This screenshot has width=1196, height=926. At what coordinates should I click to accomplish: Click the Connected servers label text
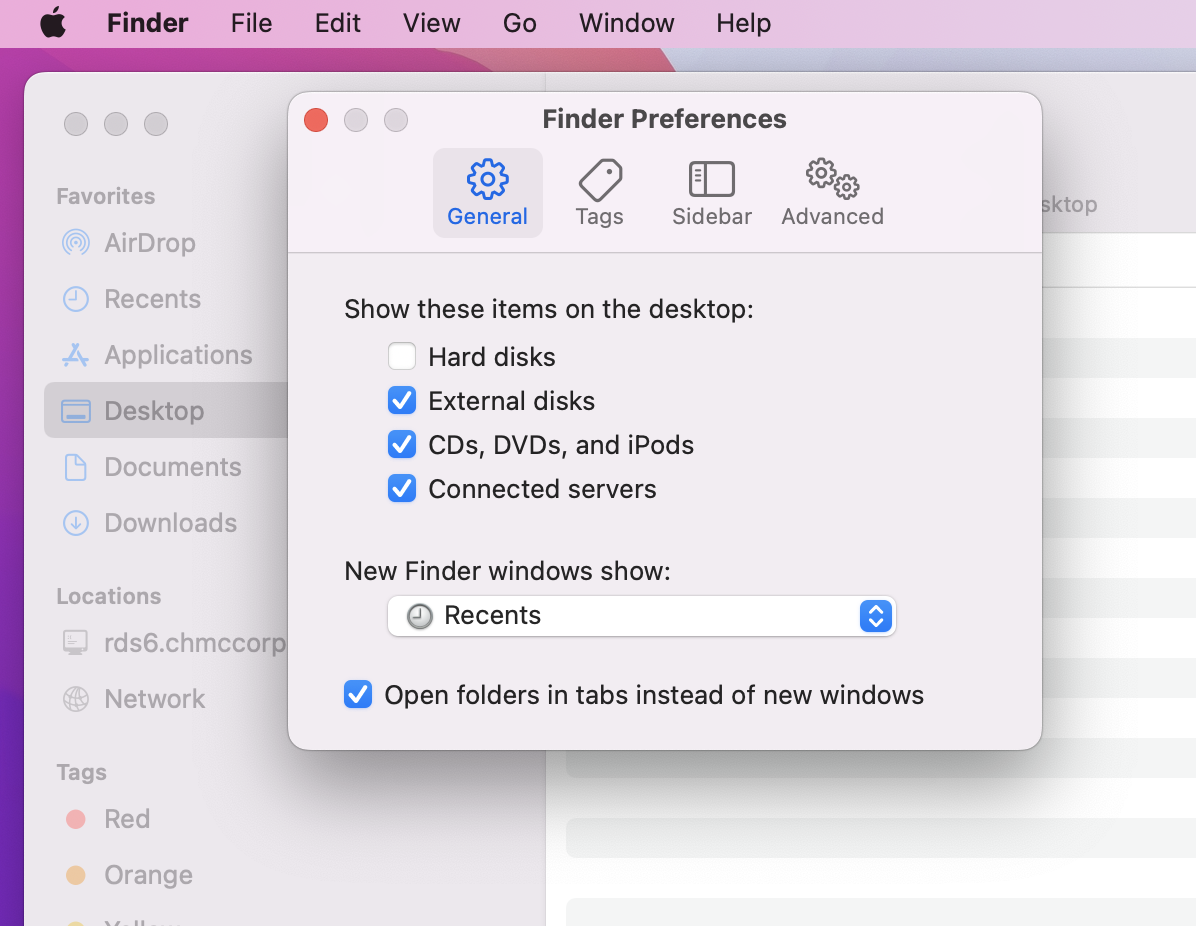542,489
